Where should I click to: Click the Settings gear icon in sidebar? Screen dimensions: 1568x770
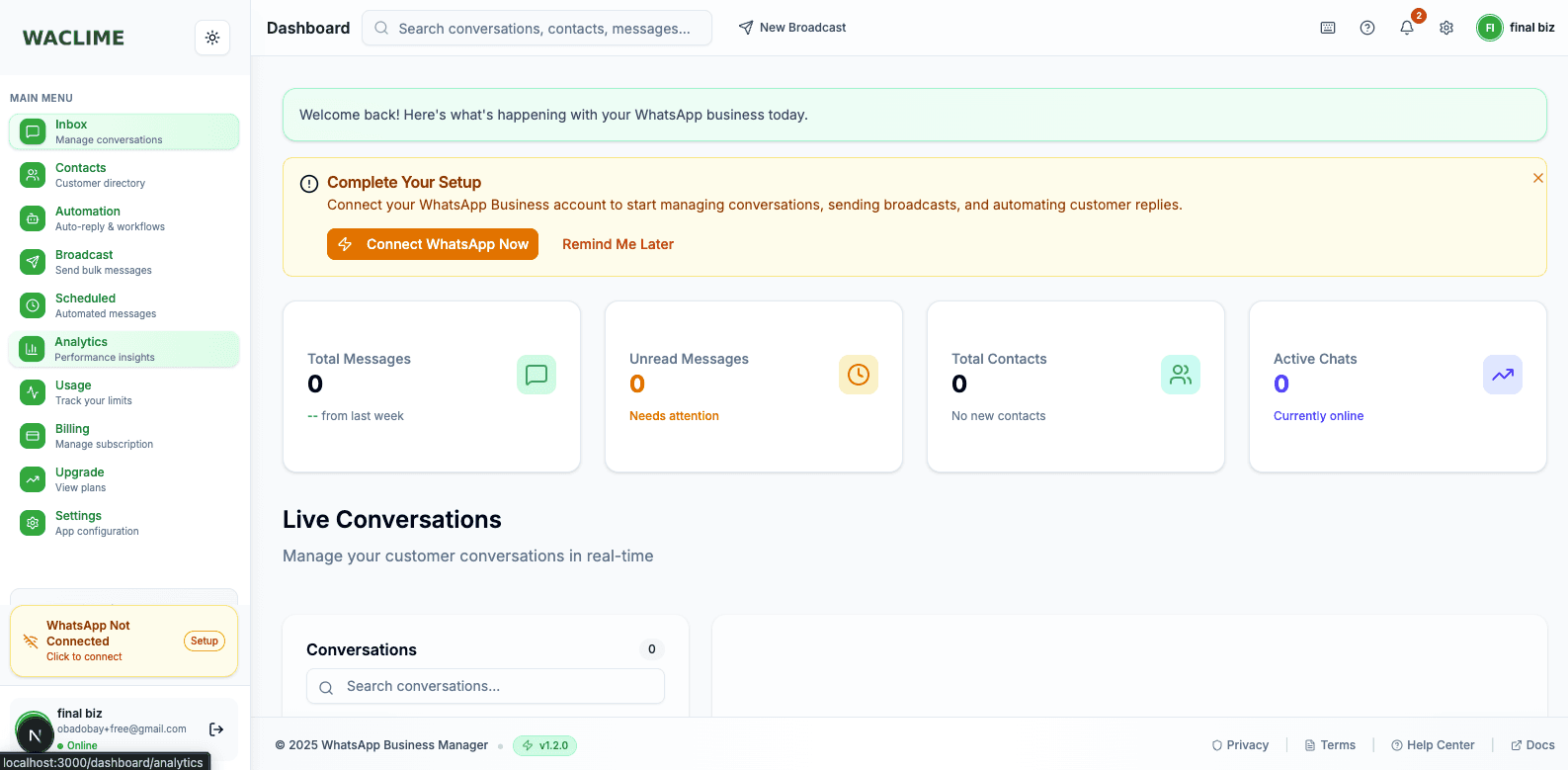pos(33,523)
